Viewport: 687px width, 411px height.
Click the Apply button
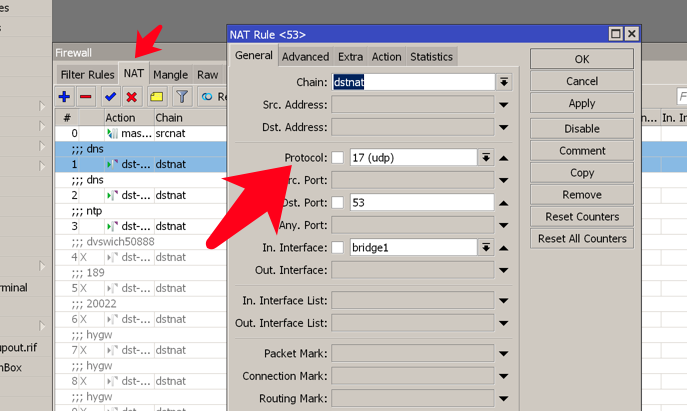(x=582, y=103)
